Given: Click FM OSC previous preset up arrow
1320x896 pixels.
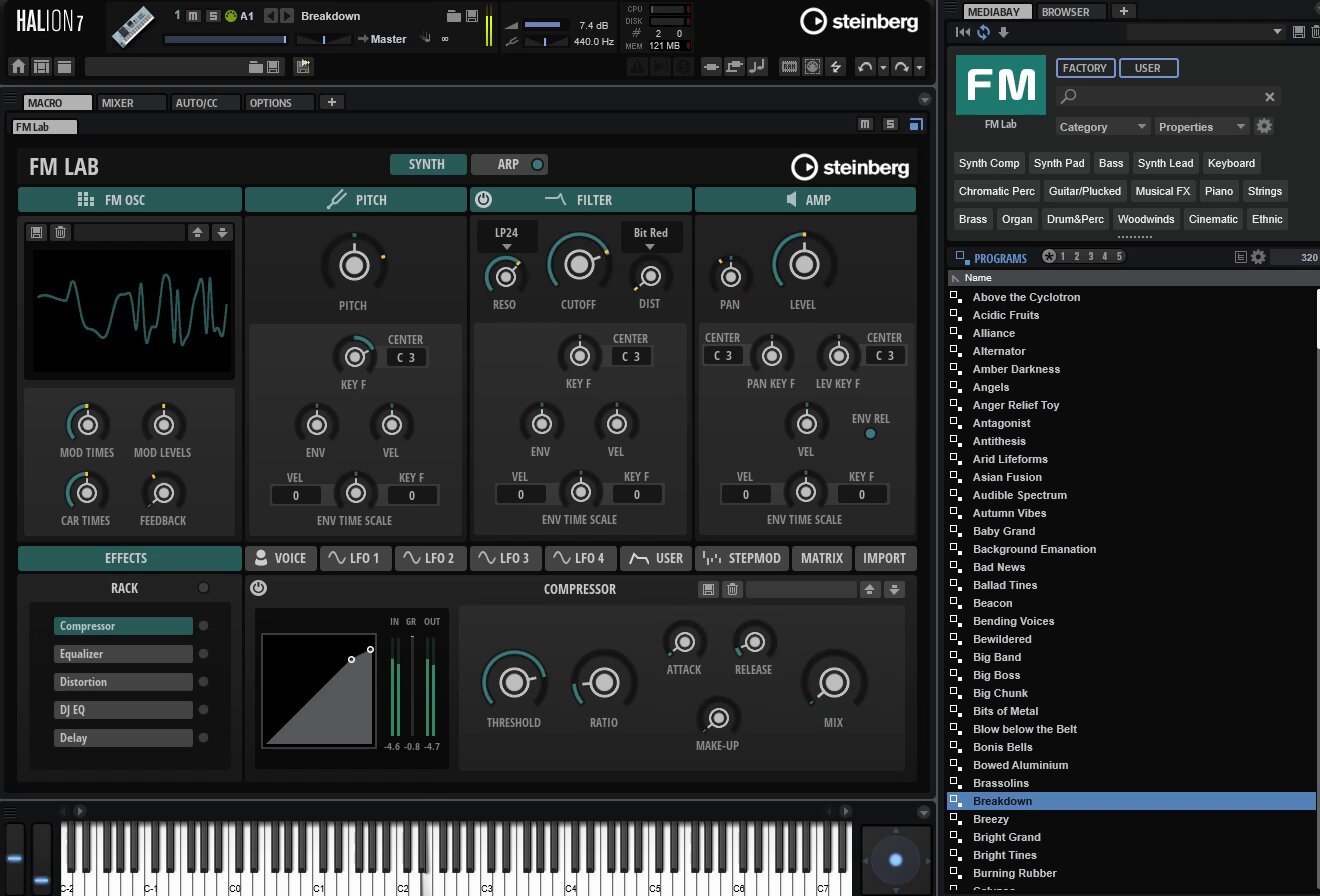Looking at the screenshot, I should [198, 232].
